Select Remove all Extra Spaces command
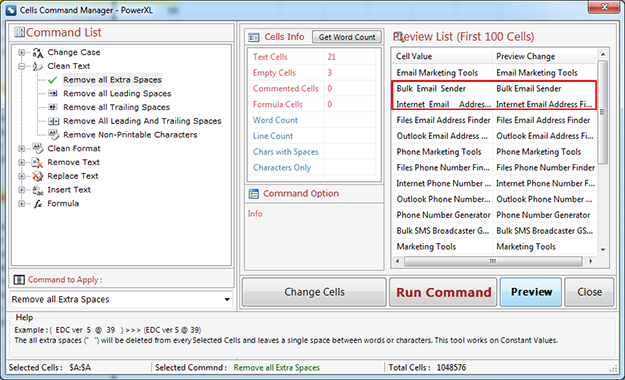Viewport: 625px width, 380px height. (112, 80)
